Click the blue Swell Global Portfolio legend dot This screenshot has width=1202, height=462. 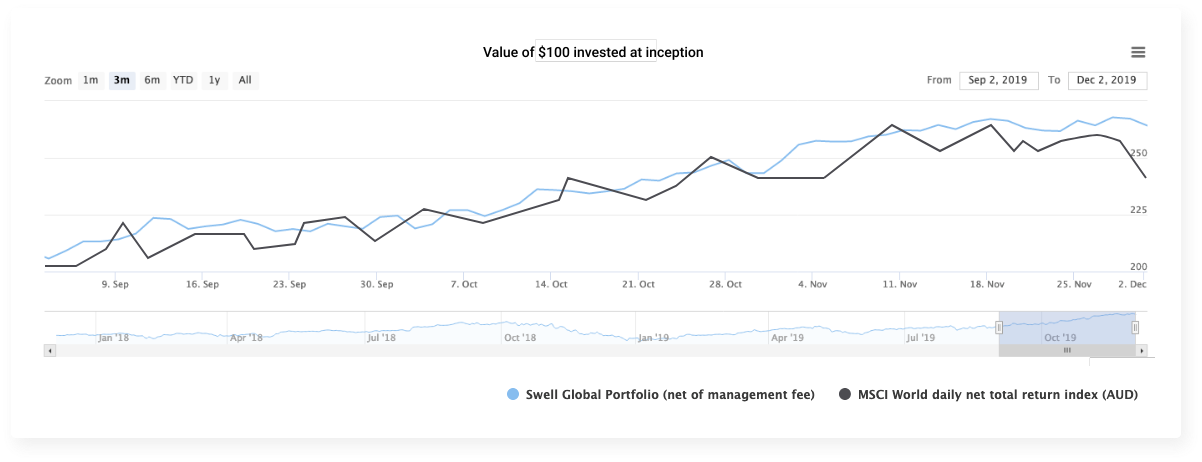514,395
